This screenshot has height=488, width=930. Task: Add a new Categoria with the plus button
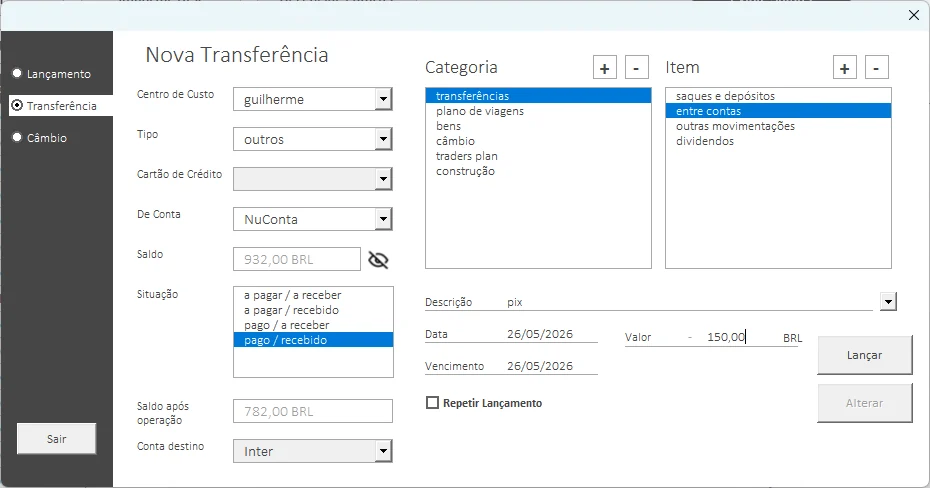click(604, 68)
